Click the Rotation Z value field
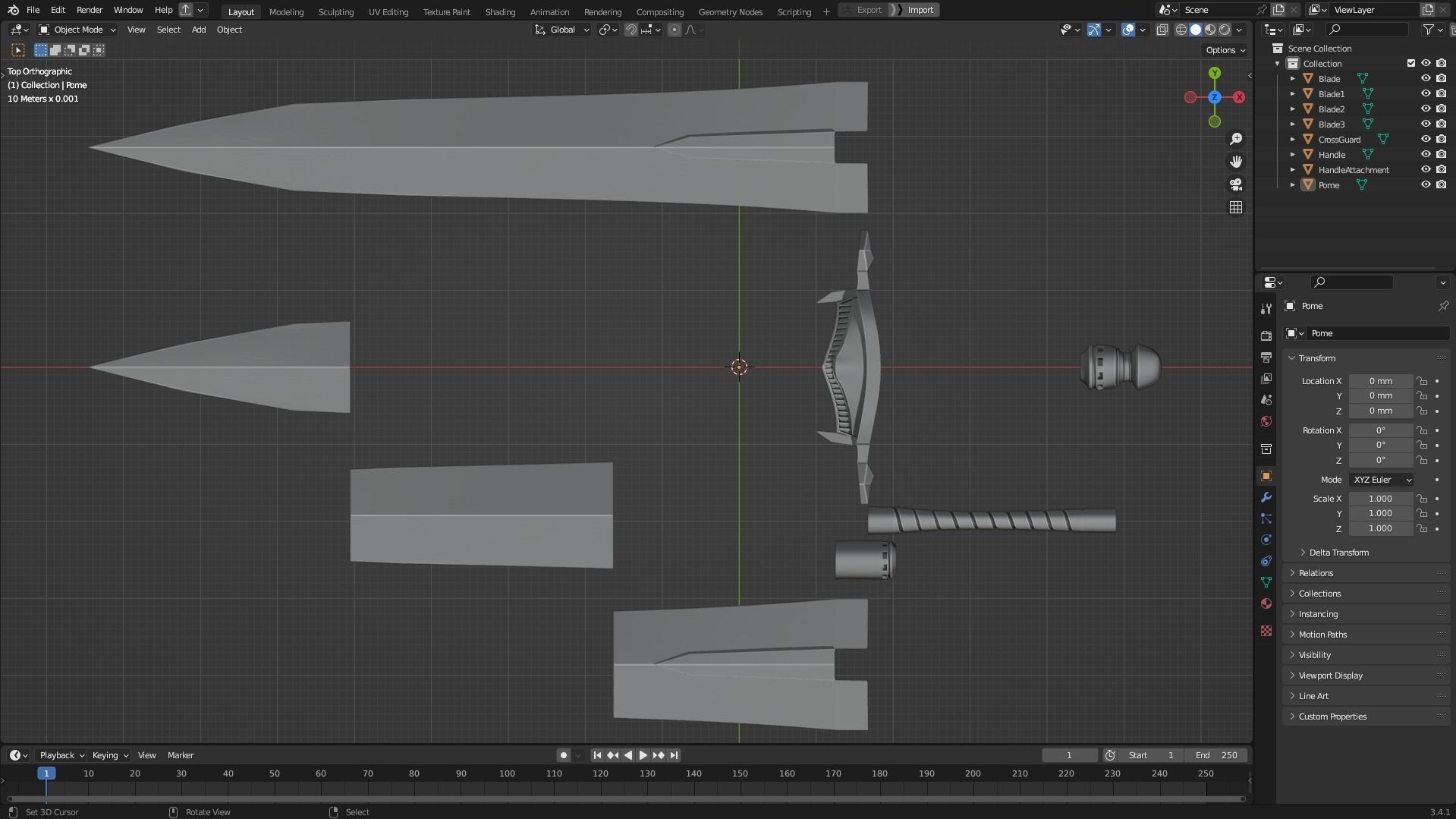Screen dimensions: 1456x819 coord(1380,460)
